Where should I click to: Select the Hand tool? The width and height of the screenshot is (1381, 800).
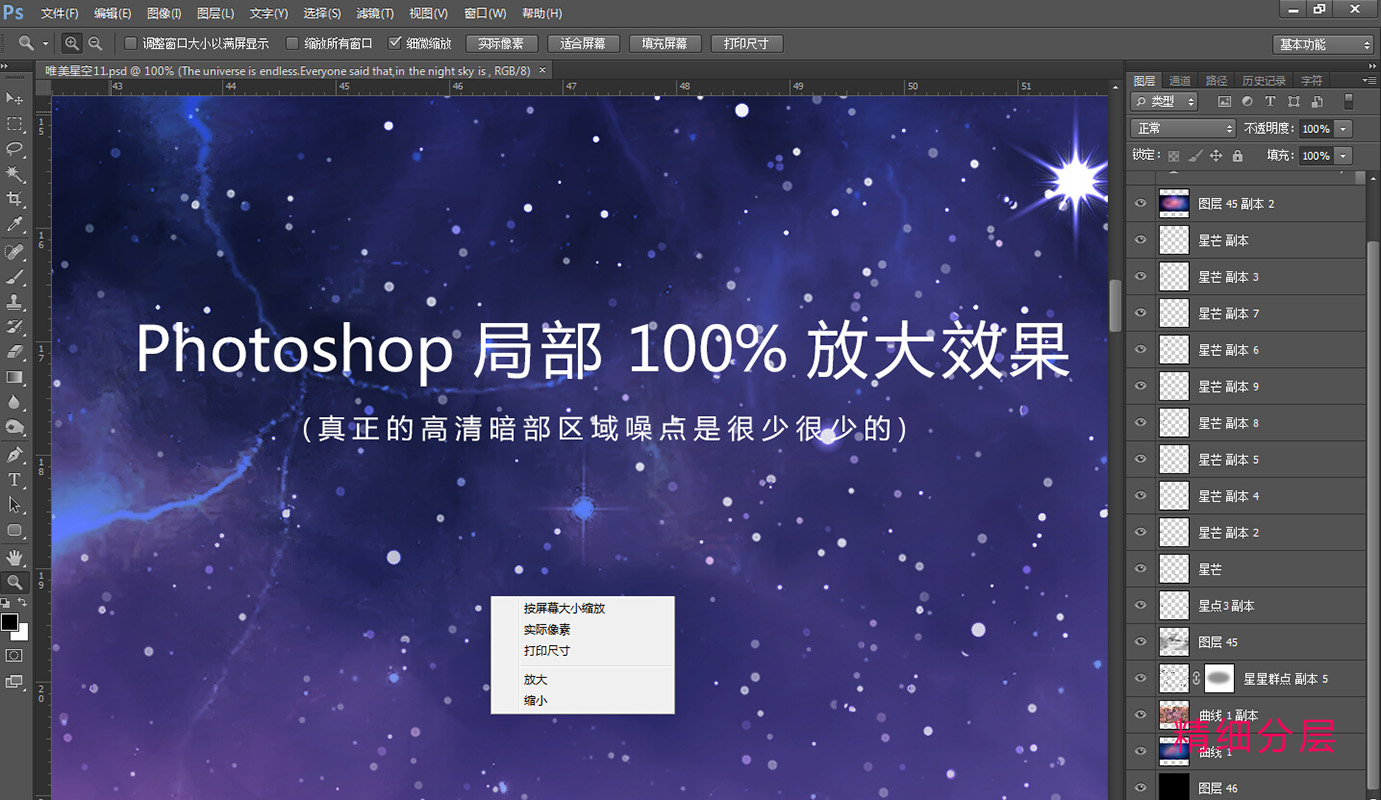pos(15,557)
